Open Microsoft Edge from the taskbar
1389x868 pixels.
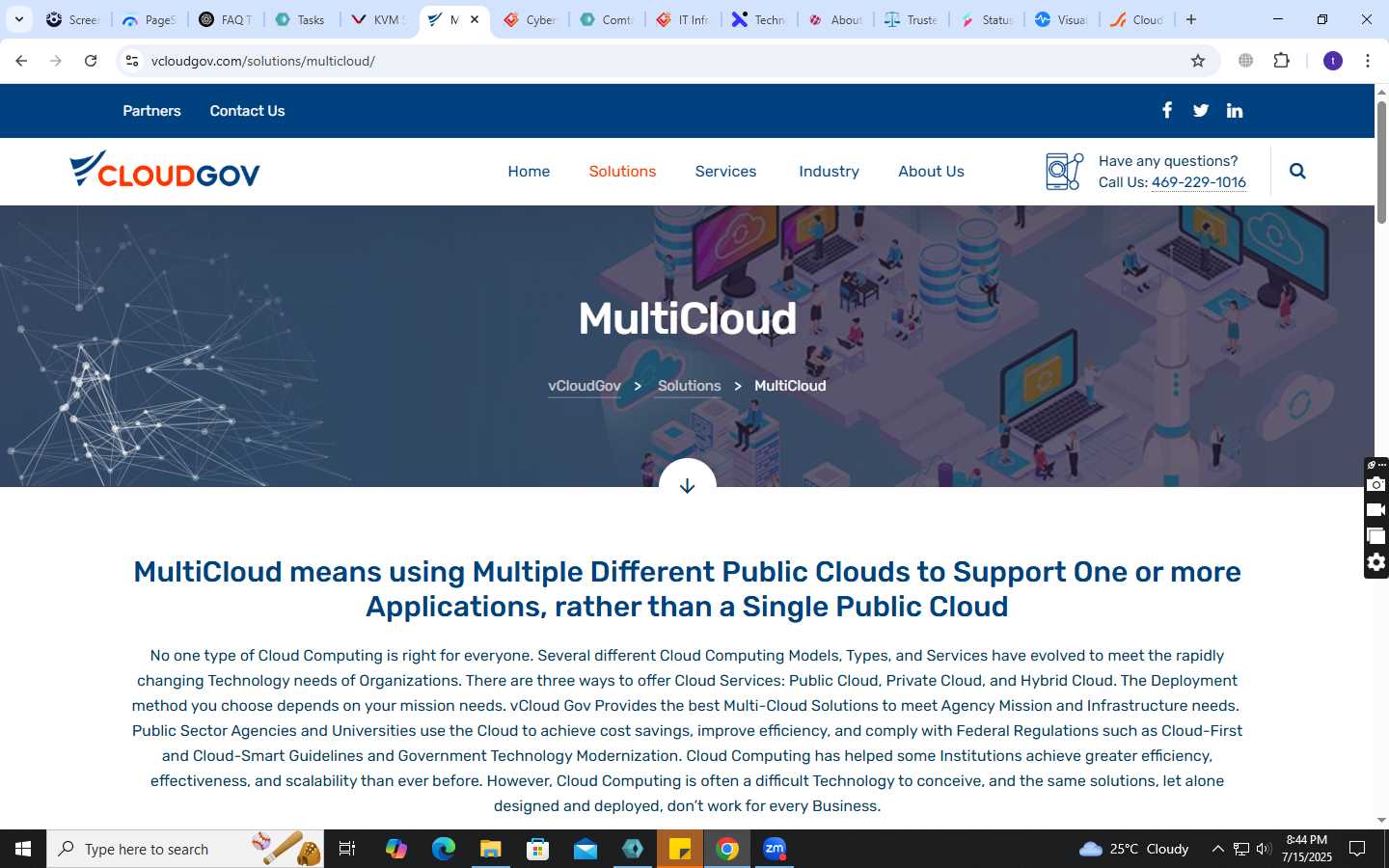[444, 849]
